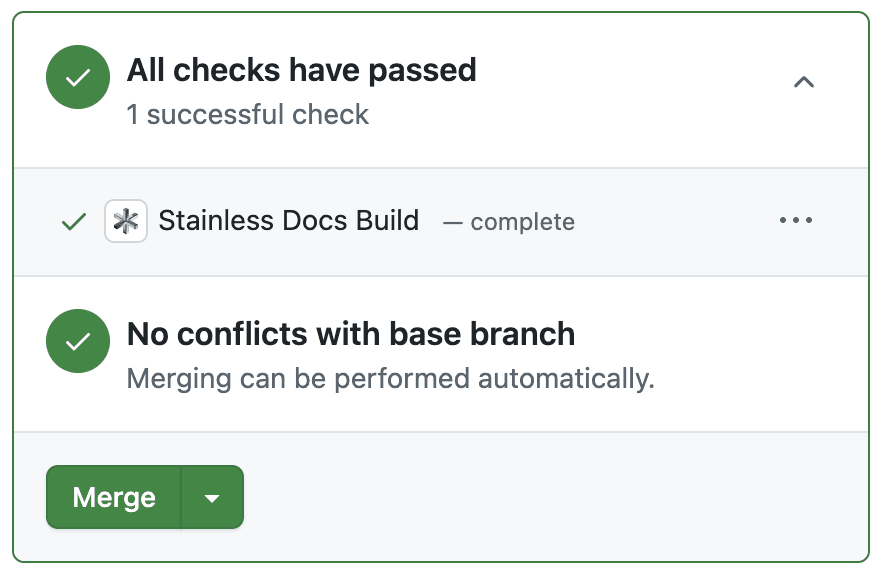882x574 pixels.
Task: Open the three-dot options for Stainless Docs Build
Action: (x=796, y=221)
